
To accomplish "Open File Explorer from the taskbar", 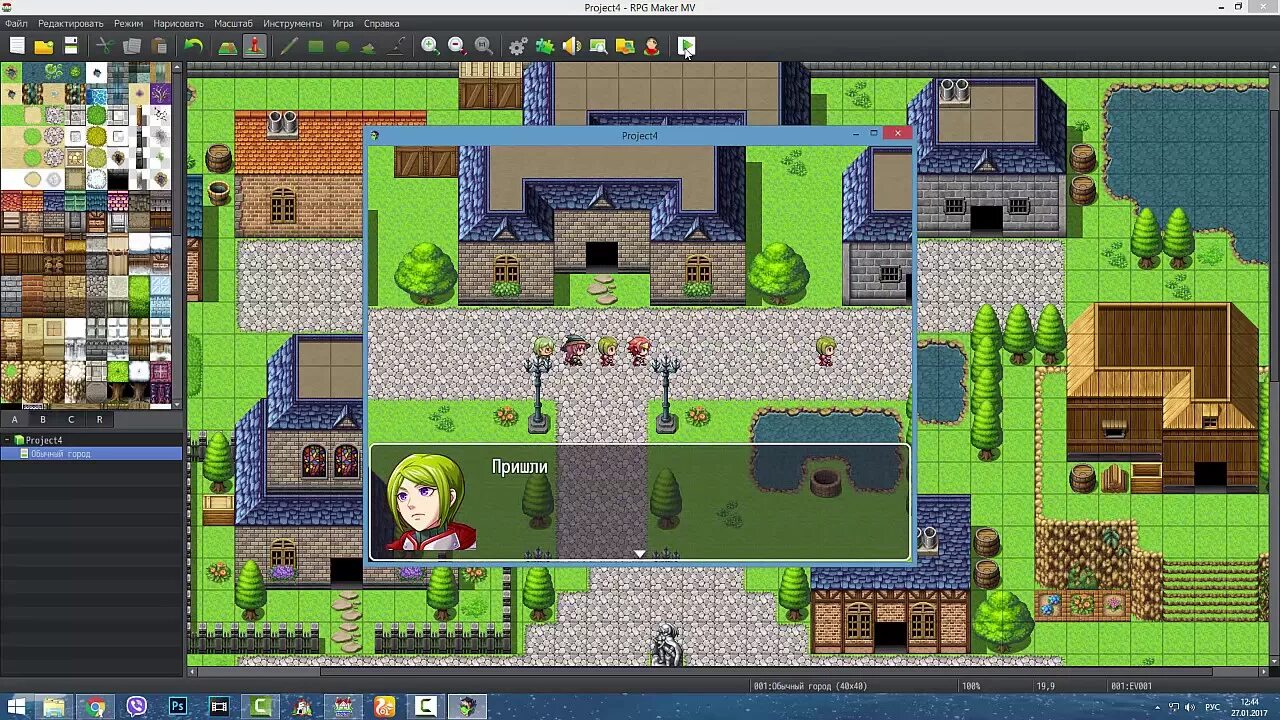I will (x=54, y=707).
